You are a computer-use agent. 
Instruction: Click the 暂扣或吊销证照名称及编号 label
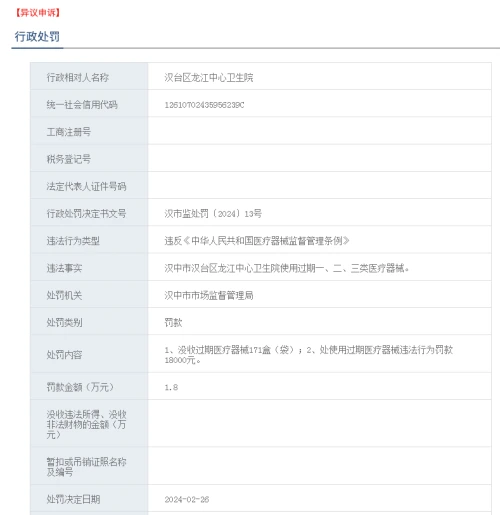coord(86,467)
